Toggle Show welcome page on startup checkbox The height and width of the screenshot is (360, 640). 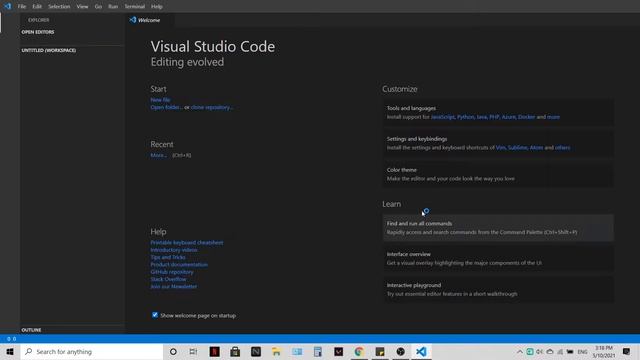[x=155, y=315]
